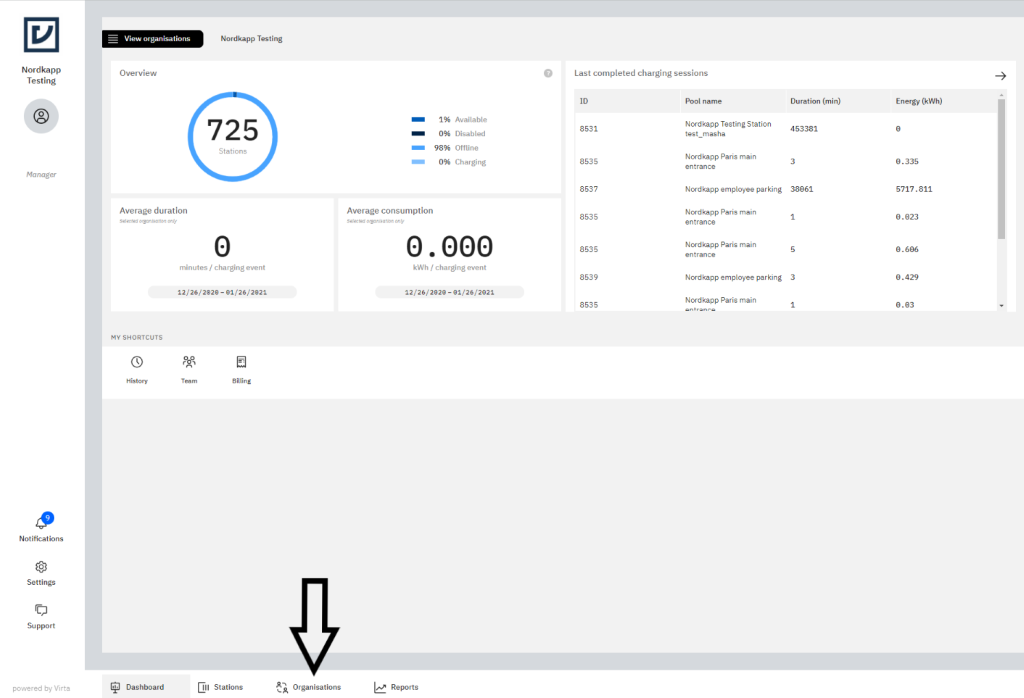1024x698 pixels.
Task: Open all charging sessions via arrow icon
Action: [1000, 76]
